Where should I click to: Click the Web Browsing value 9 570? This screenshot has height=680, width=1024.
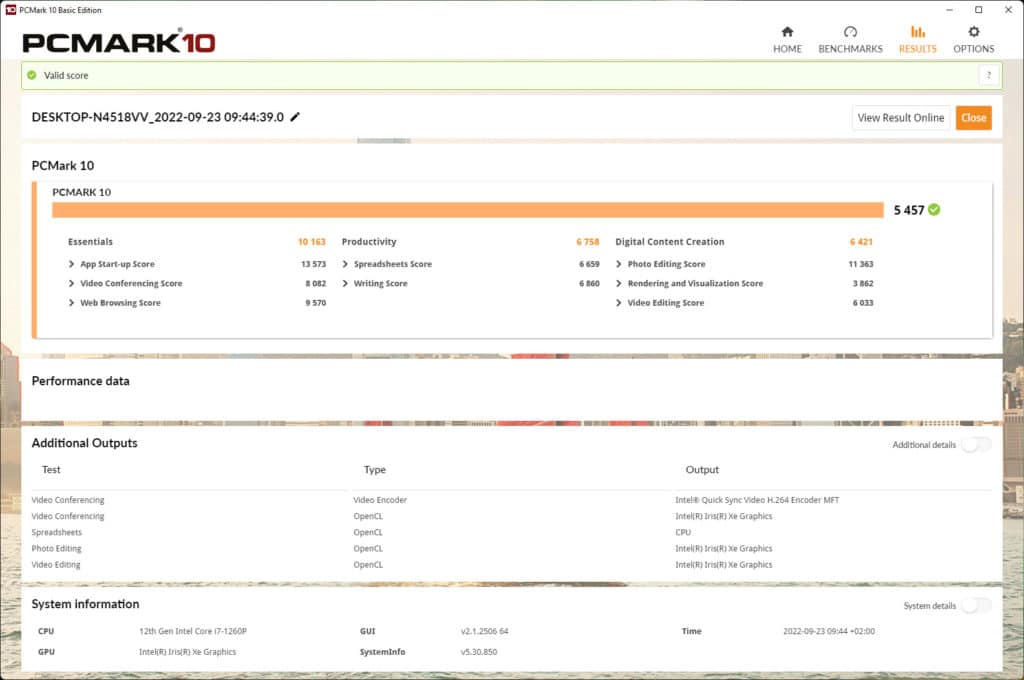pos(315,303)
